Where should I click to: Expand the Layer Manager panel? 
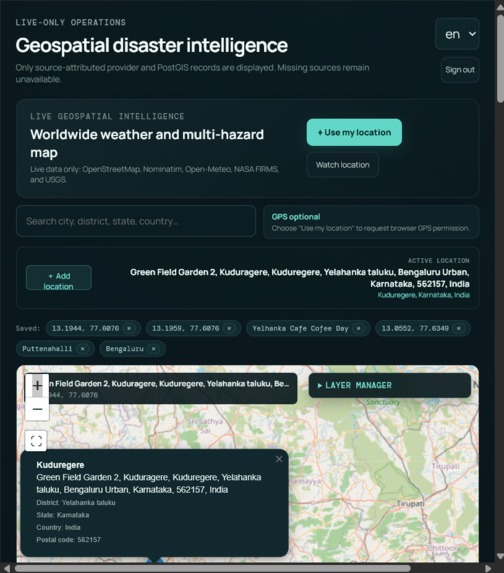pyautogui.click(x=390, y=385)
